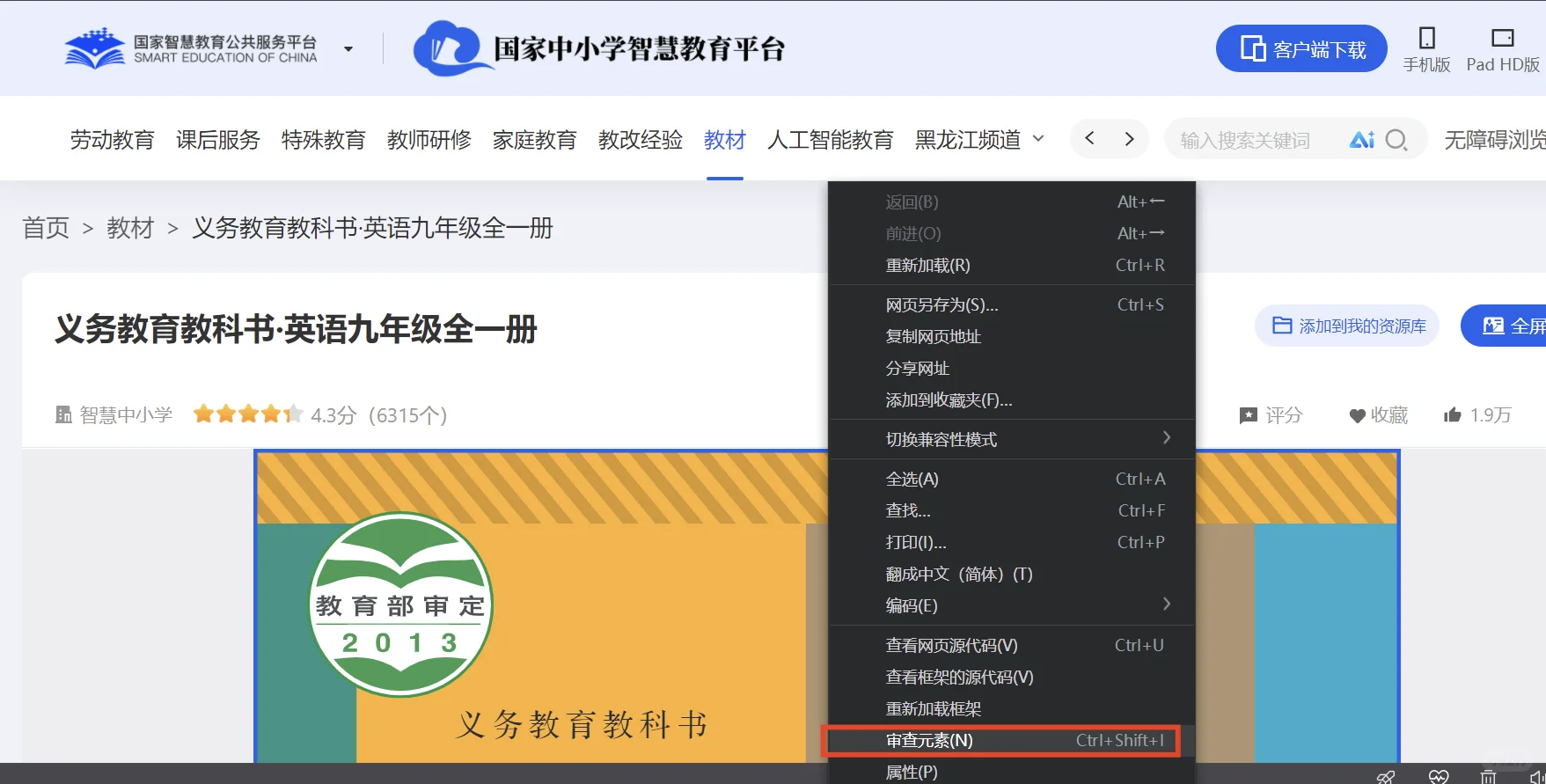1546x784 pixels.
Task: Open the 教师研修 tab
Action: click(429, 140)
